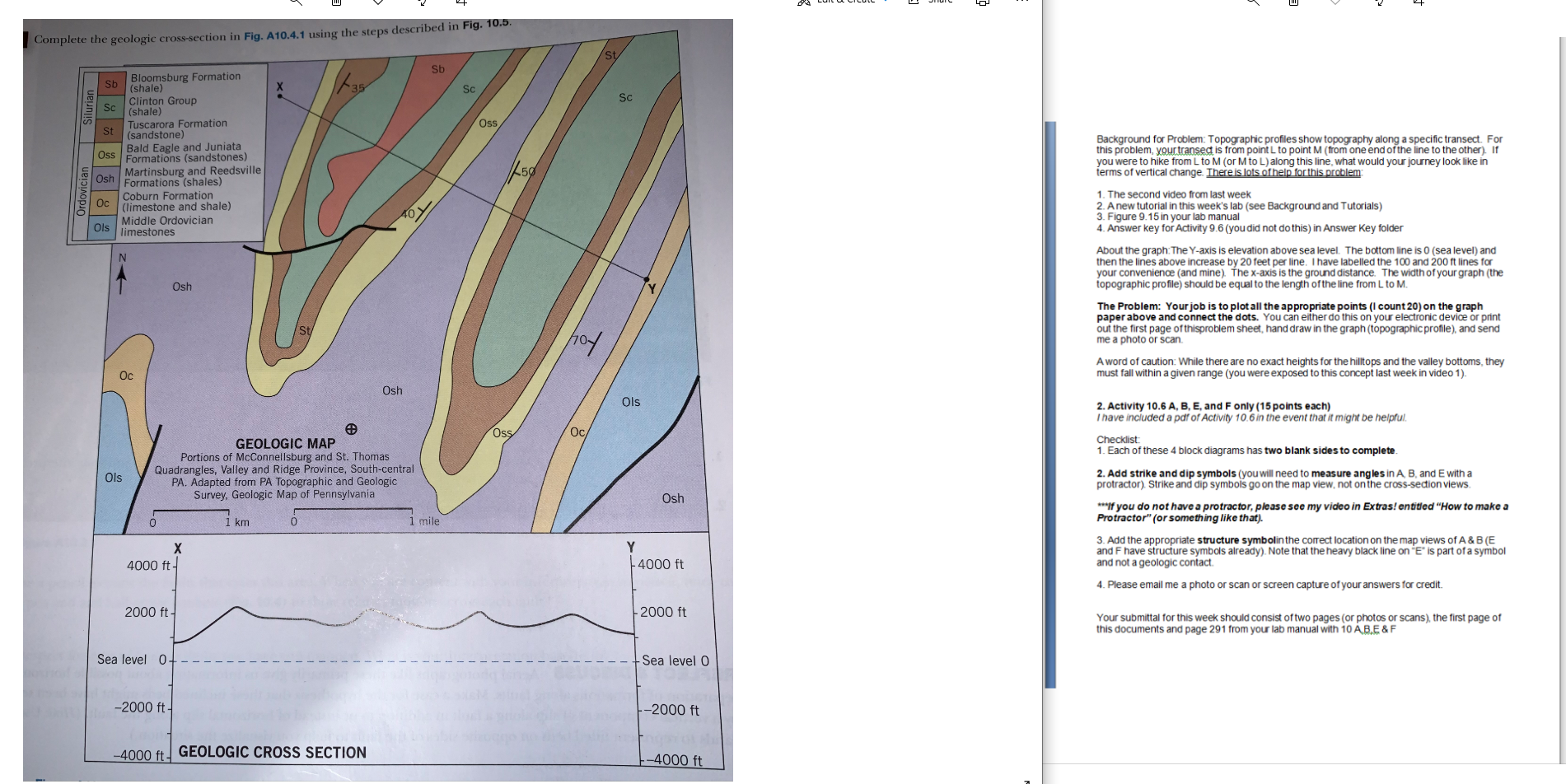The height and width of the screenshot is (784, 1566).
Task: Print the document using the printer icon
Action: click(981, 3)
